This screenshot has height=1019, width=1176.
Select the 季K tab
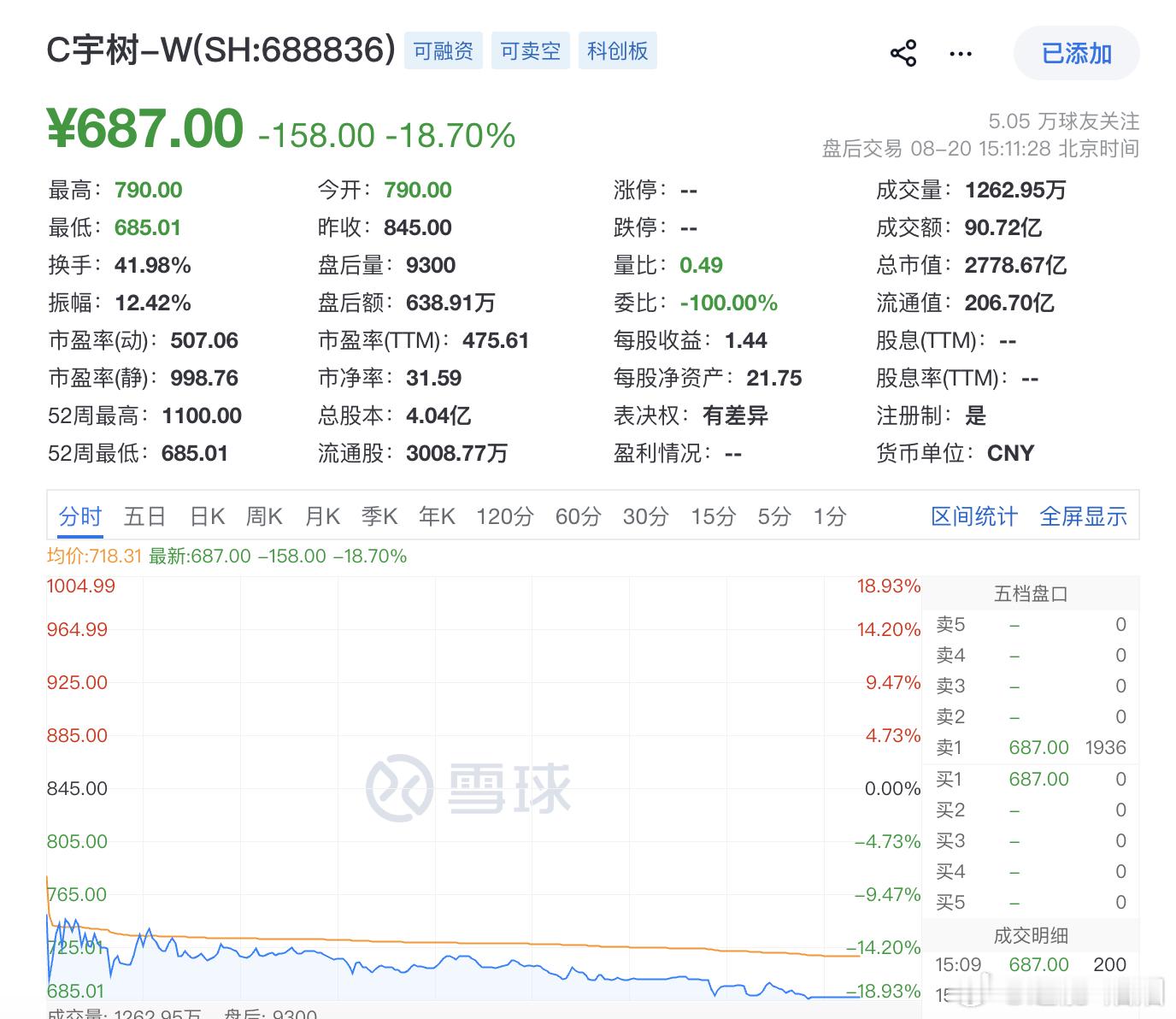pyautogui.click(x=379, y=516)
